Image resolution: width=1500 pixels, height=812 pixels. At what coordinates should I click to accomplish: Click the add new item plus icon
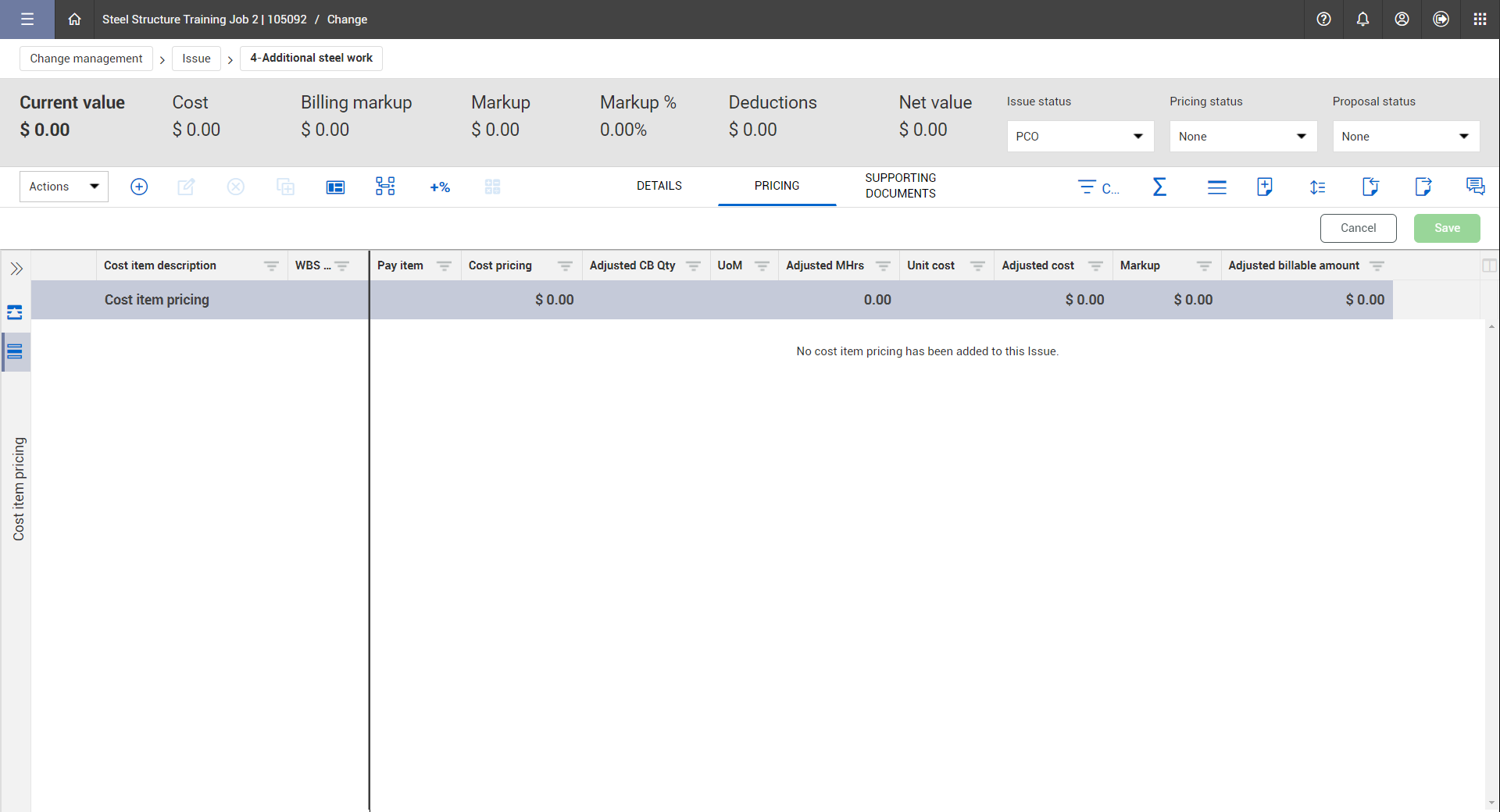pyautogui.click(x=139, y=187)
